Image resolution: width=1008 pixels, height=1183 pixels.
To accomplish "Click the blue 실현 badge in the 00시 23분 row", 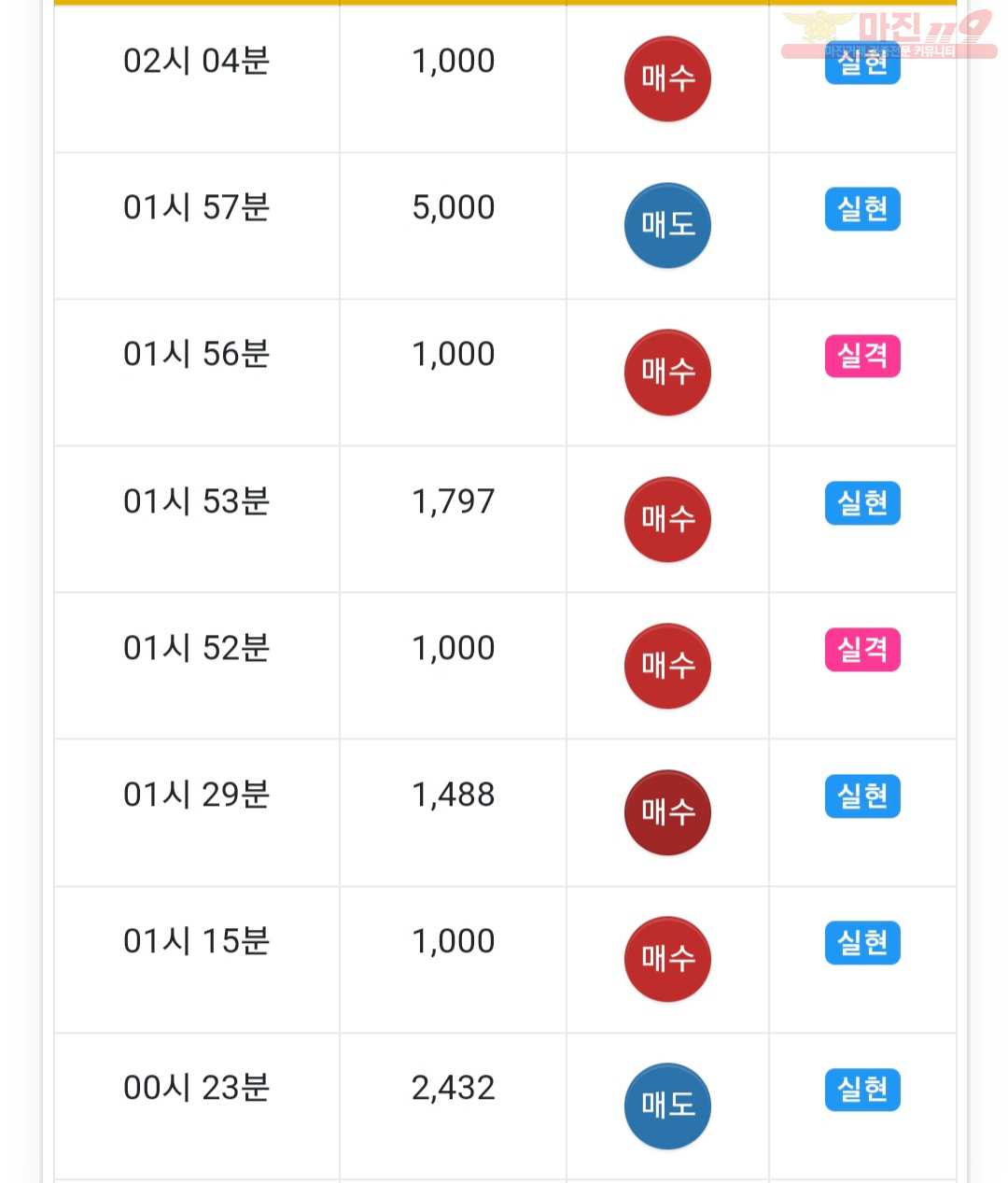I will [862, 1090].
